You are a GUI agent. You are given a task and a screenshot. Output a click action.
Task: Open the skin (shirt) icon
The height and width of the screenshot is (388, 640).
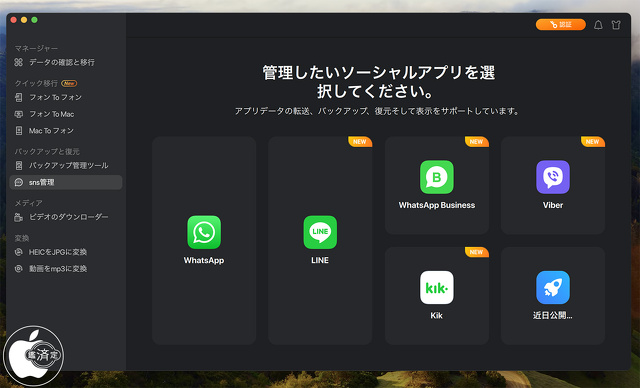tap(616, 25)
